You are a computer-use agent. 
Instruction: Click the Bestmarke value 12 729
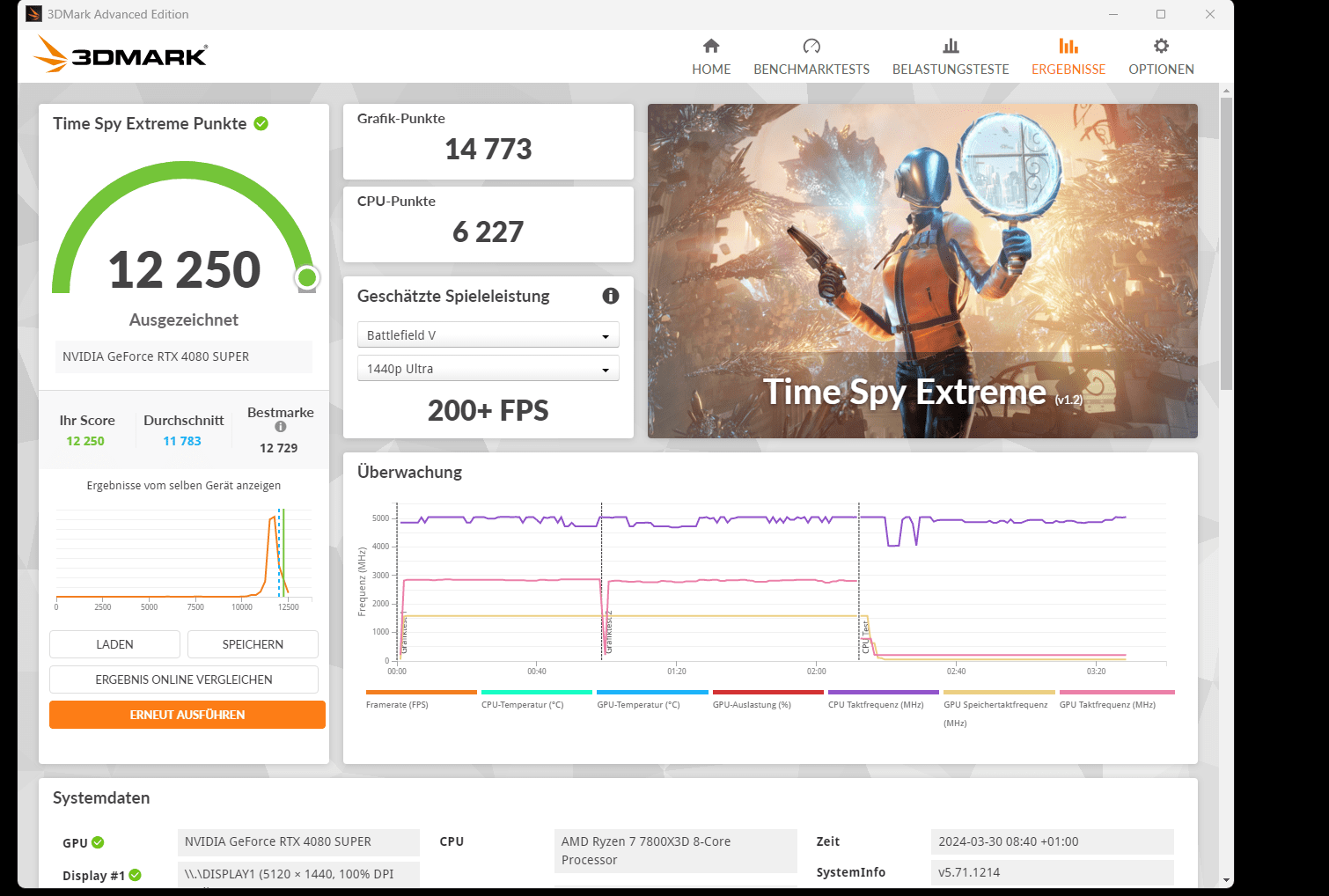point(279,448)
